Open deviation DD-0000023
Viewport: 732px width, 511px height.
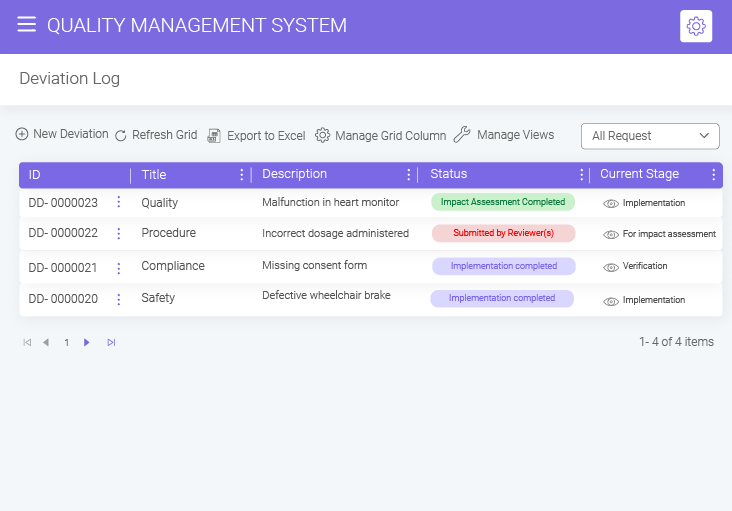pyautogui.click(x=63, y=203)
